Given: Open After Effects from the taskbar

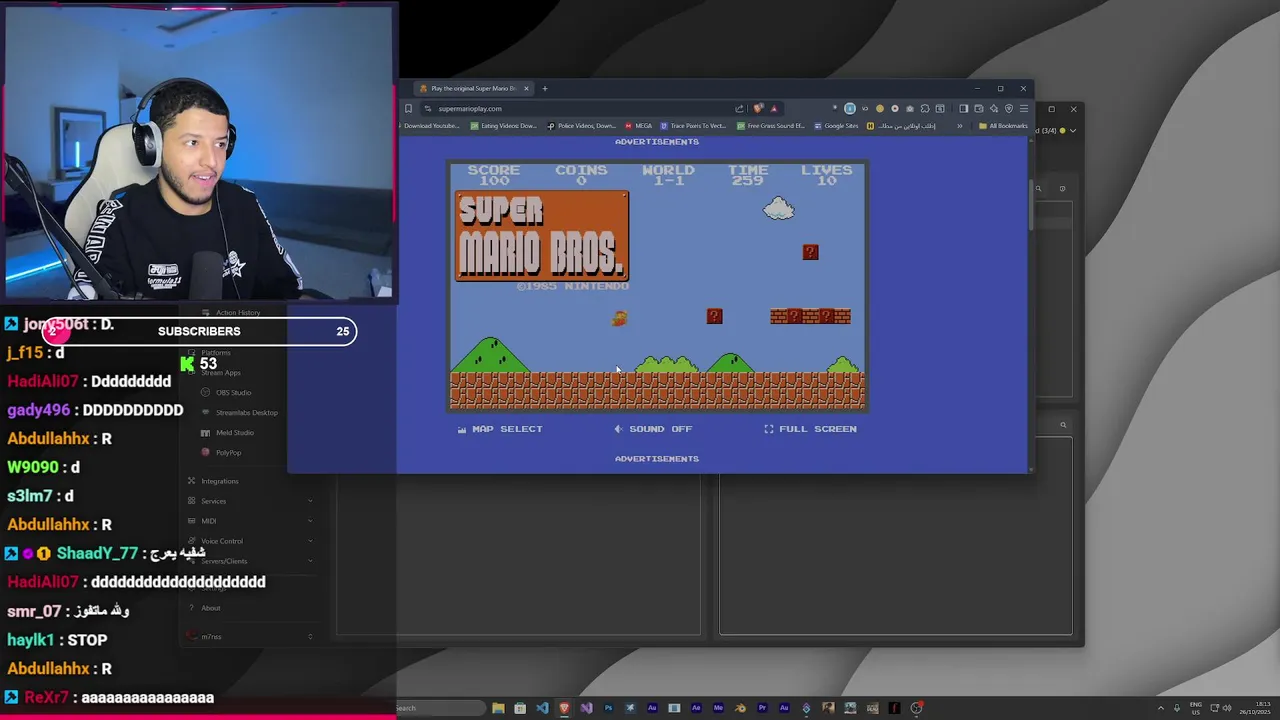Looking at the screenshot, I should click(x=696, y=708).
